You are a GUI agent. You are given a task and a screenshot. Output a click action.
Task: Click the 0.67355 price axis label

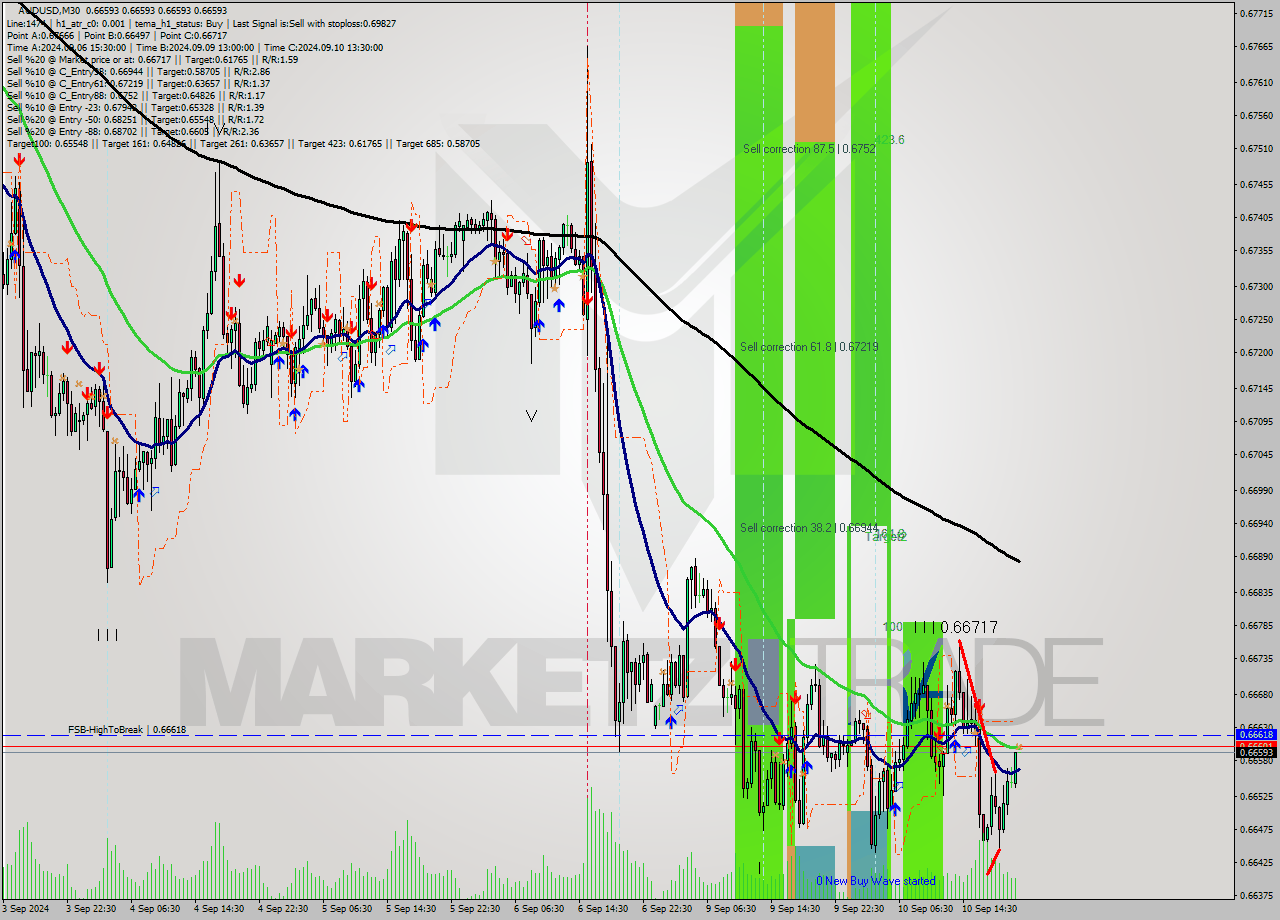click(1256, 251)
